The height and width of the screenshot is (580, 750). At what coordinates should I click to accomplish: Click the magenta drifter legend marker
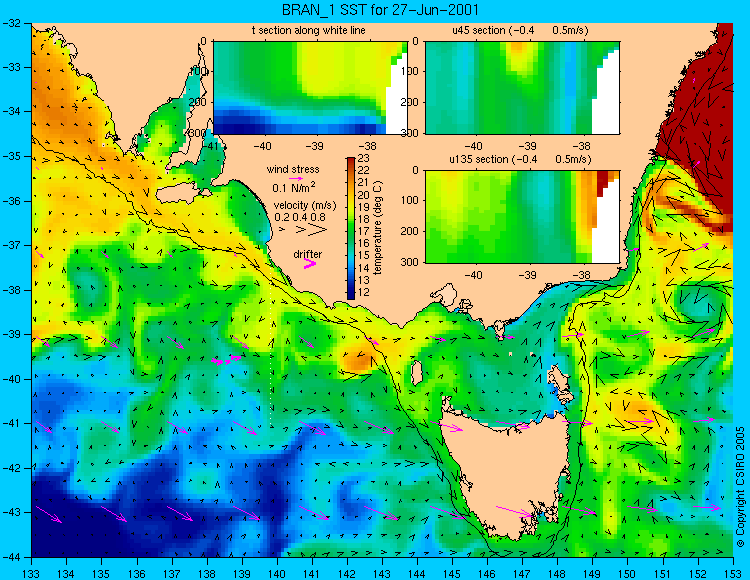click(310, 264)
